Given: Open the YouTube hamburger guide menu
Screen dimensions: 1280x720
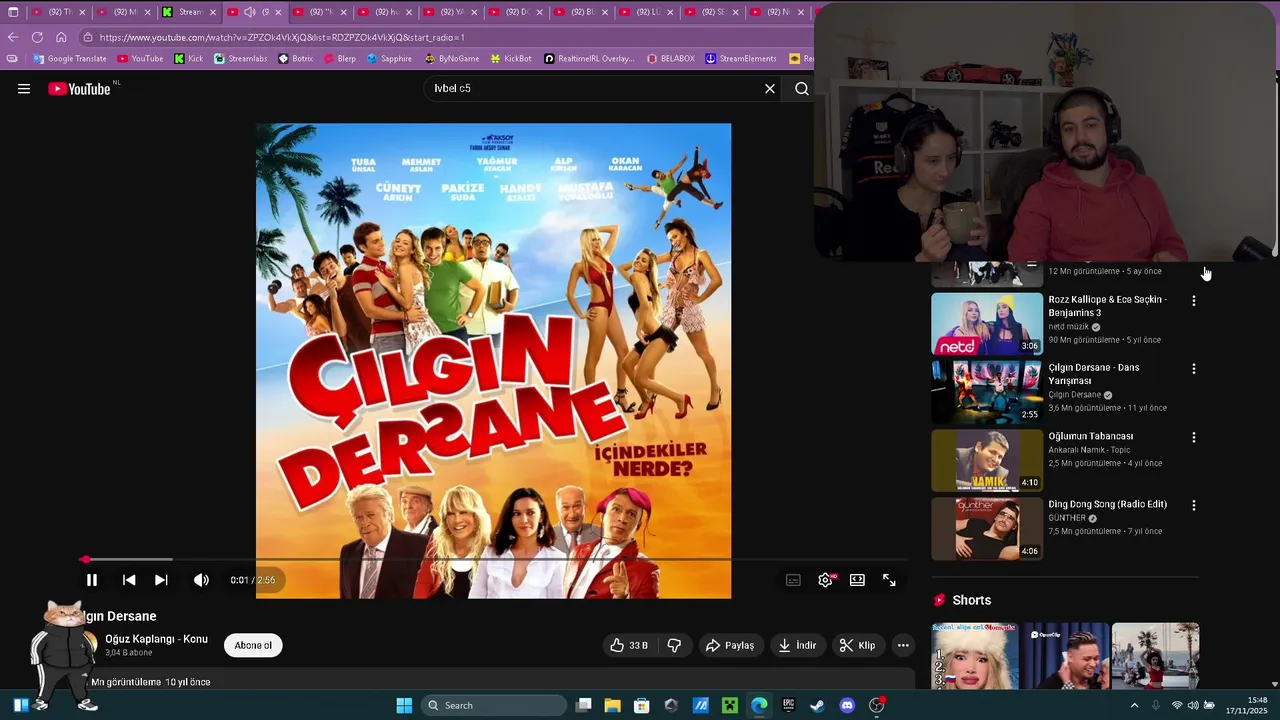Looking at the screenshot, I should [x=24, y=89].
